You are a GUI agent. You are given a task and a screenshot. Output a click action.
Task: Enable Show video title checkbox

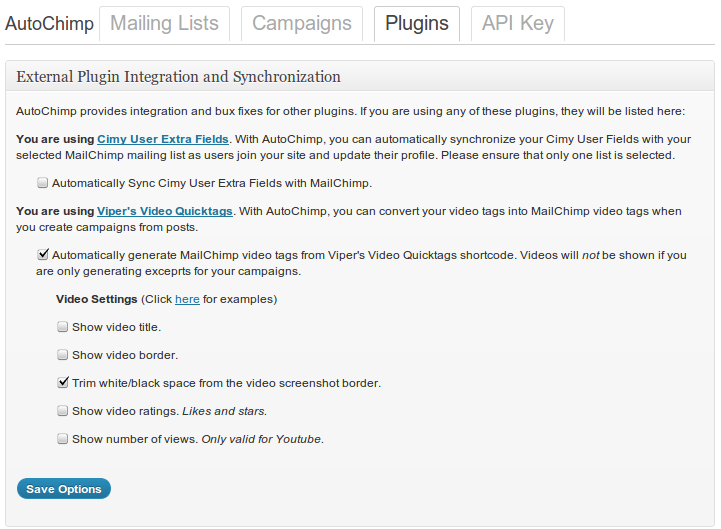62,327
